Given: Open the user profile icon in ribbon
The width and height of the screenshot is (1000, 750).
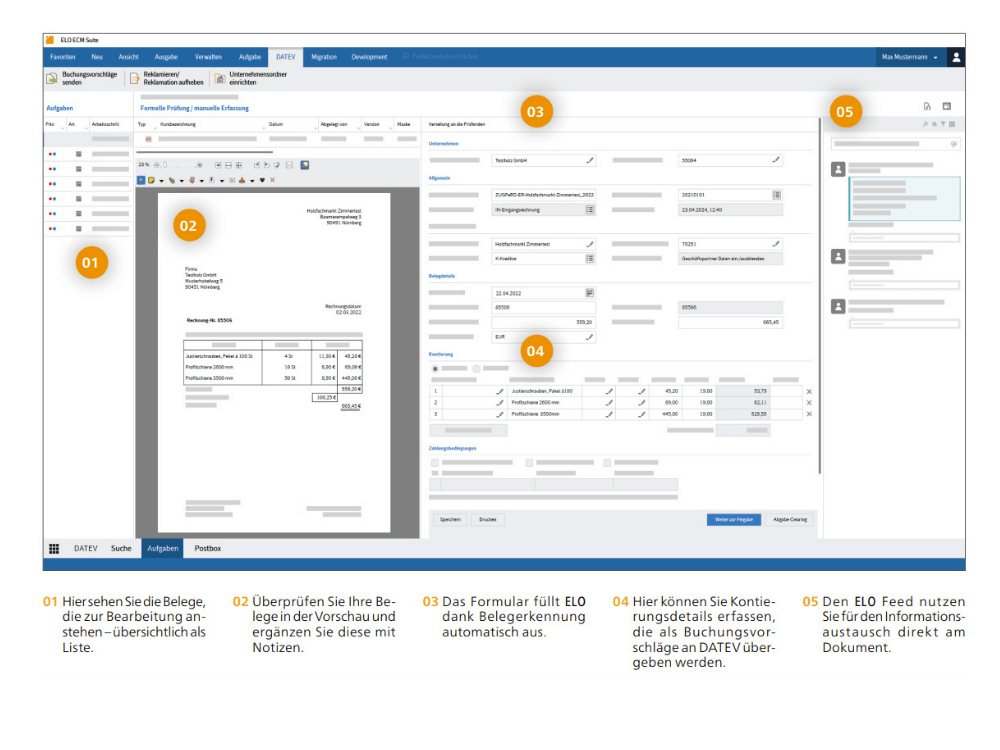Looking at the screenshot, I should (956, 57).
